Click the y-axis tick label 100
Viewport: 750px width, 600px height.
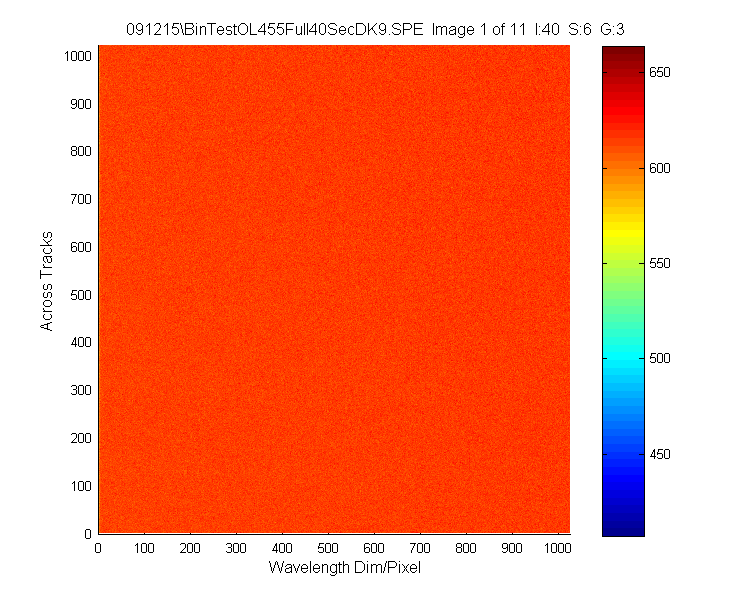tap(80, 486)
